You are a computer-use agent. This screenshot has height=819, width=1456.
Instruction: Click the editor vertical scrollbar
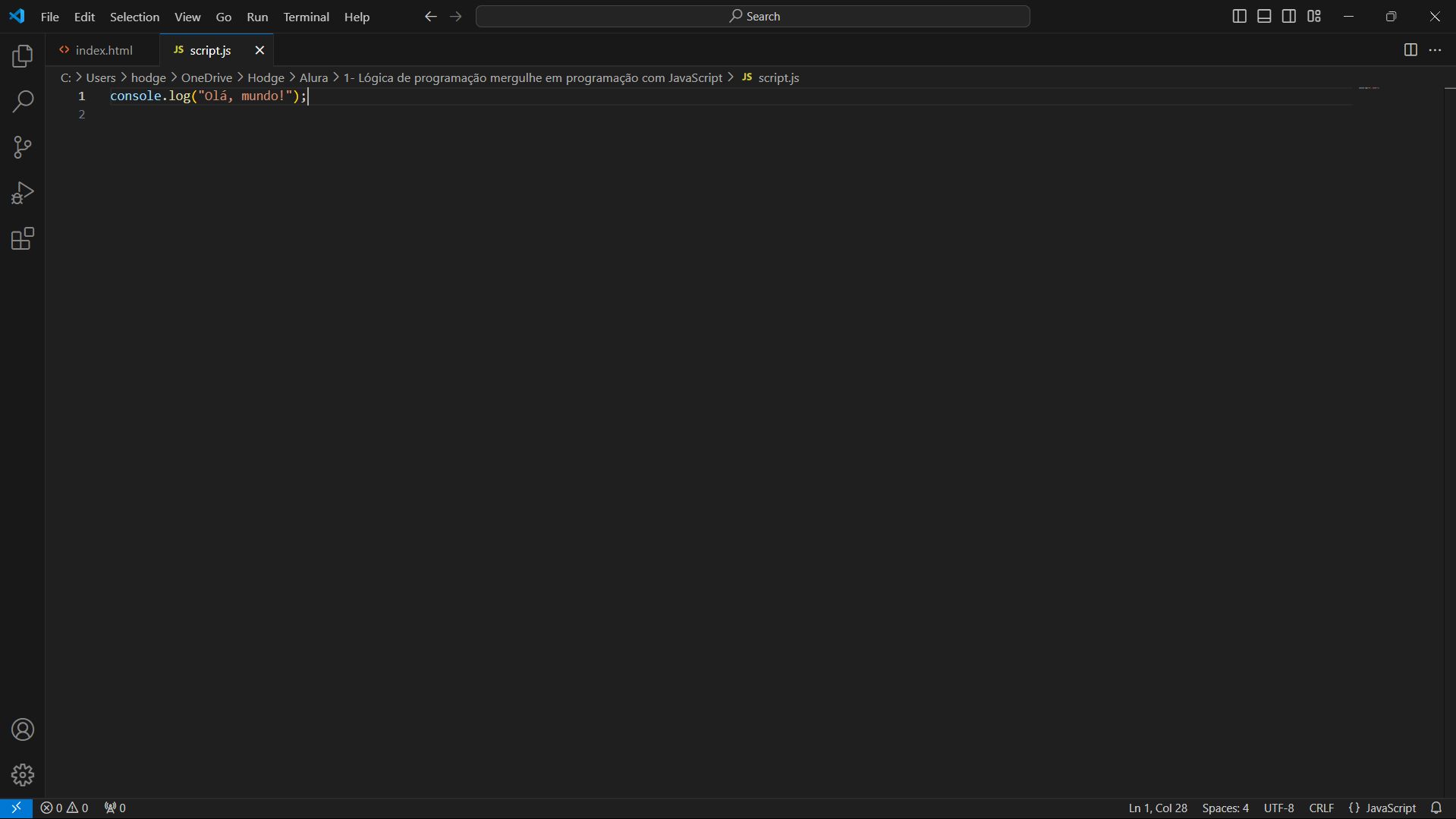click(1450, 442)
